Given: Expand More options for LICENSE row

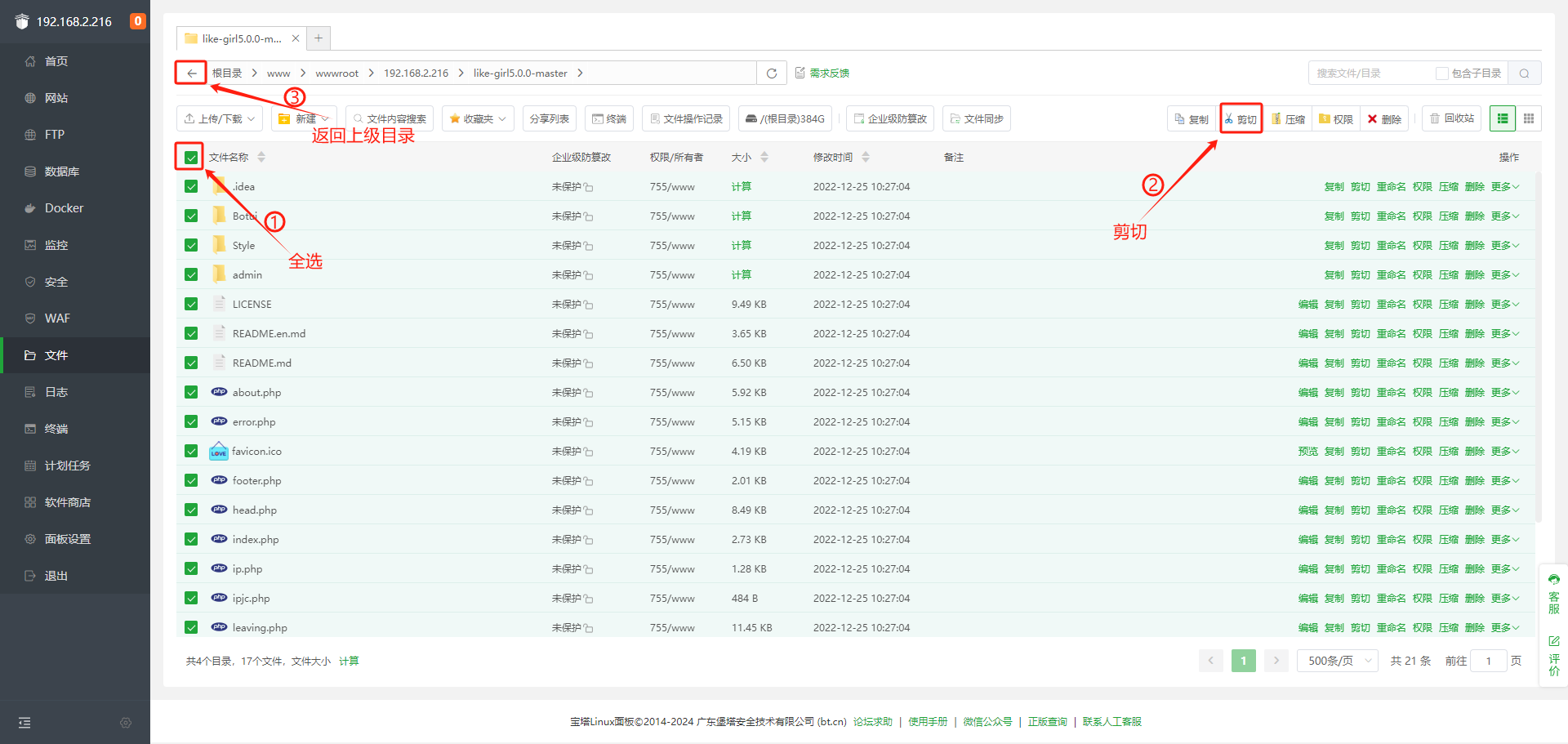Looking at the screenshot, I should click(1504, 304).
